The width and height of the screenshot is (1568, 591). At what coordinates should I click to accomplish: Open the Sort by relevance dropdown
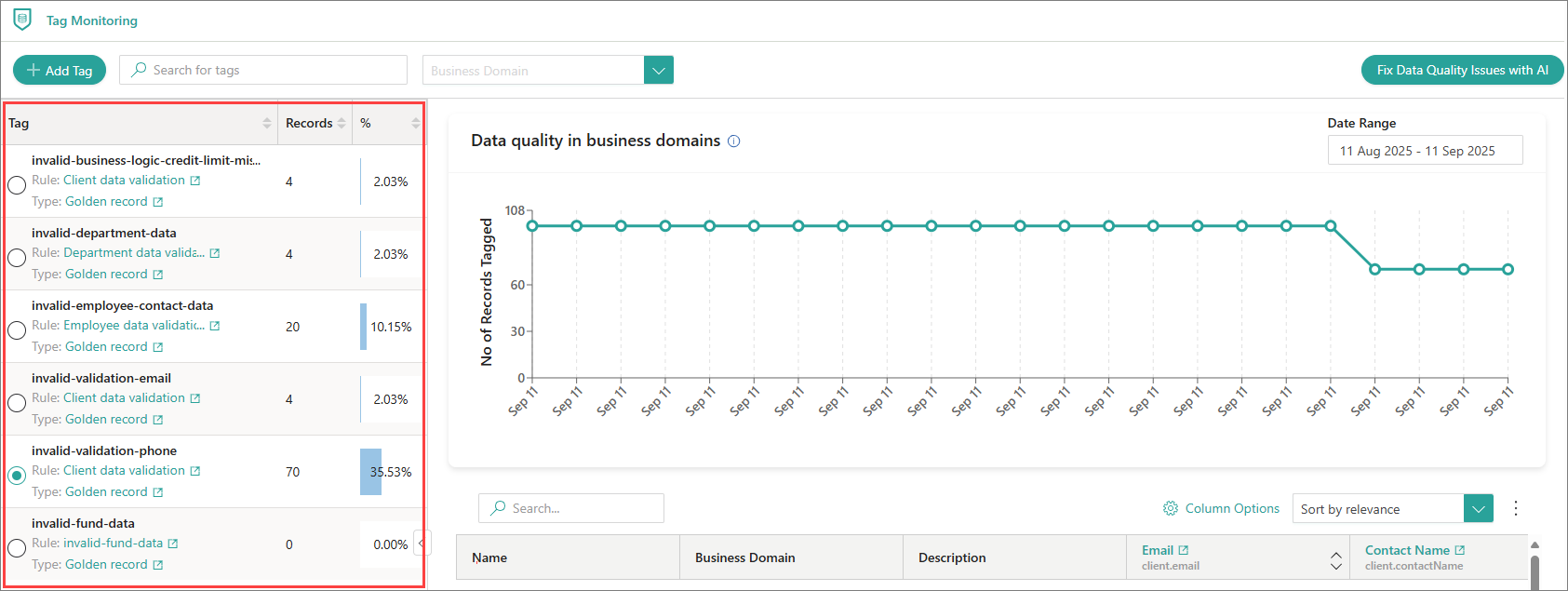(x=1478, y=509)
